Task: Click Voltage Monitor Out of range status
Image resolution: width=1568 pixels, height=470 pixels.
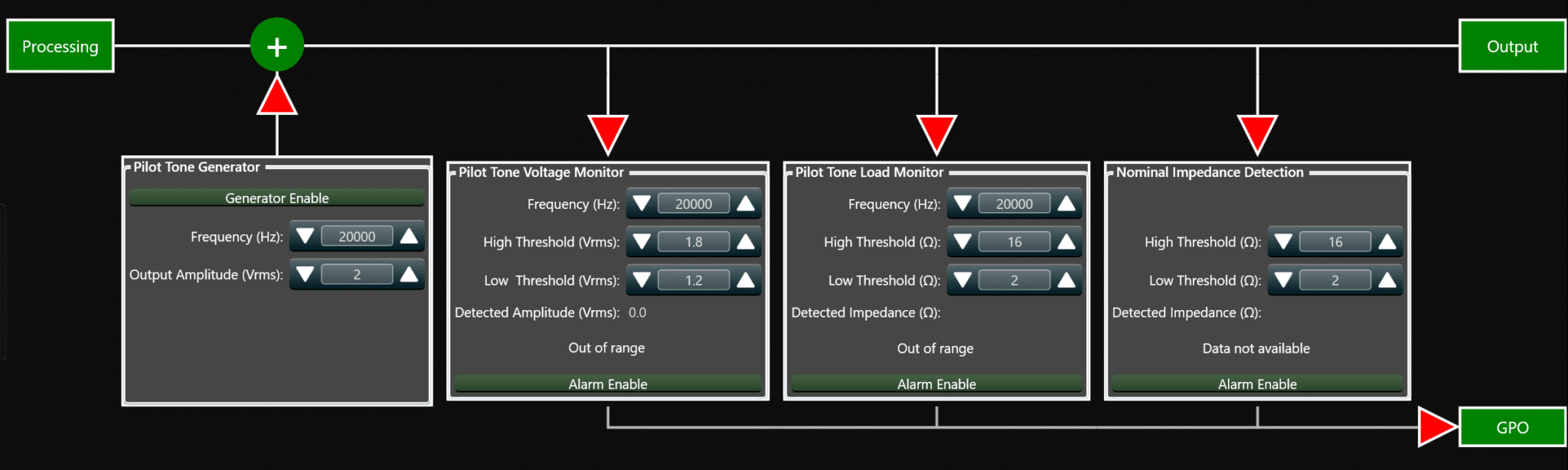Action: pos(606,348)
